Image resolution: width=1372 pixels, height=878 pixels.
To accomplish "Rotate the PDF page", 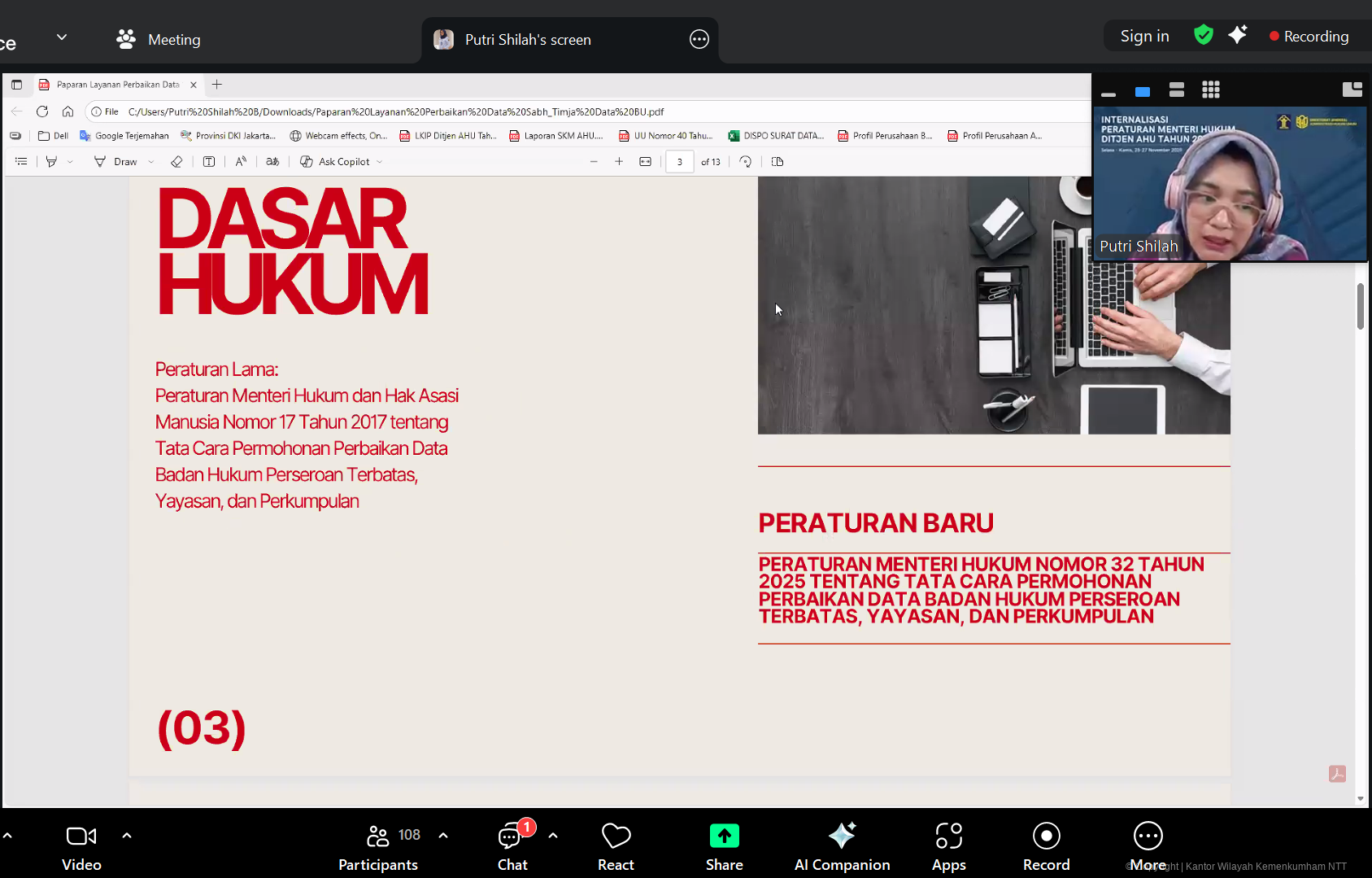I will [745, 161].
